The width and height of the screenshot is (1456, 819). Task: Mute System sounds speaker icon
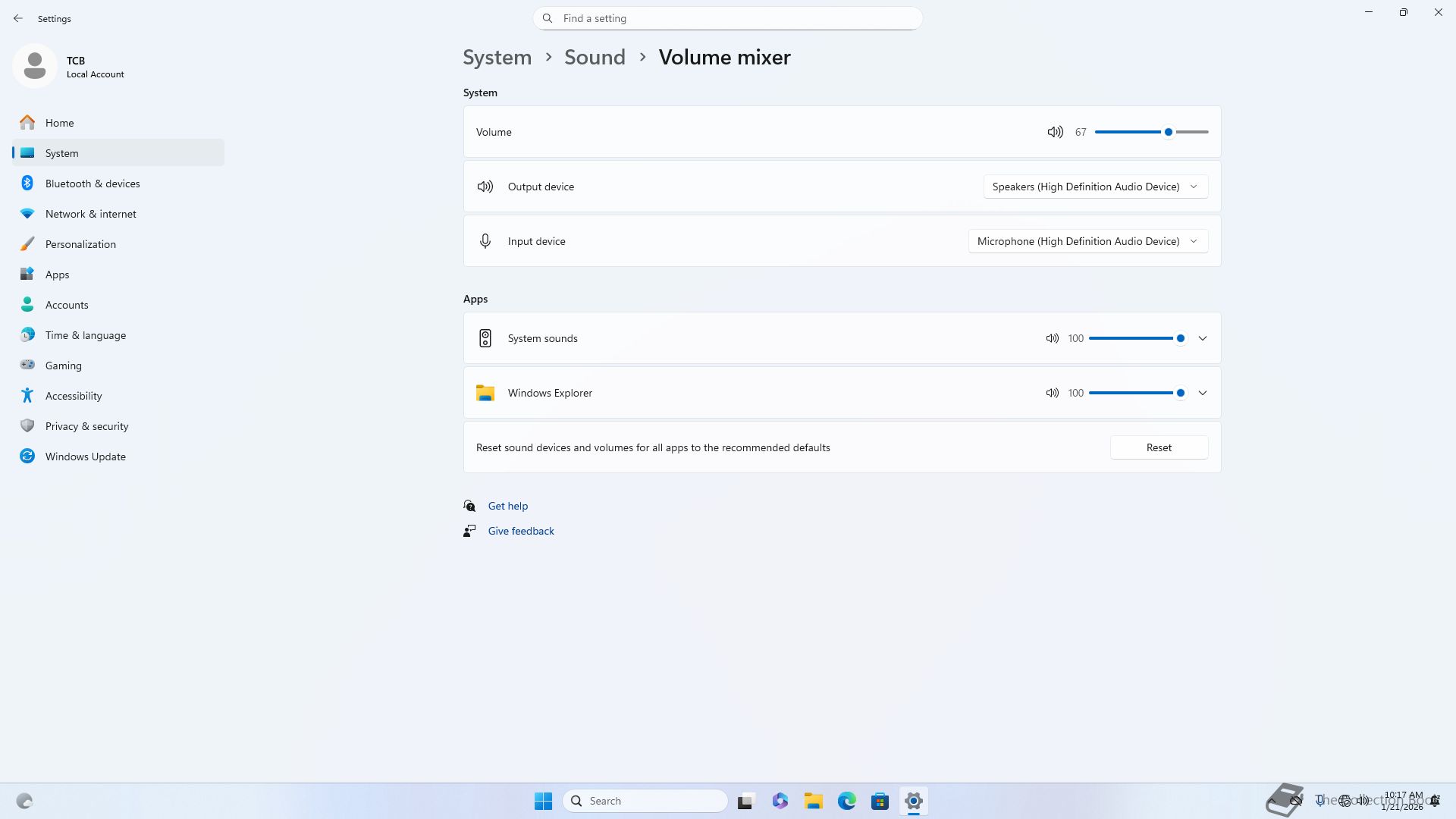[1052, 338]
